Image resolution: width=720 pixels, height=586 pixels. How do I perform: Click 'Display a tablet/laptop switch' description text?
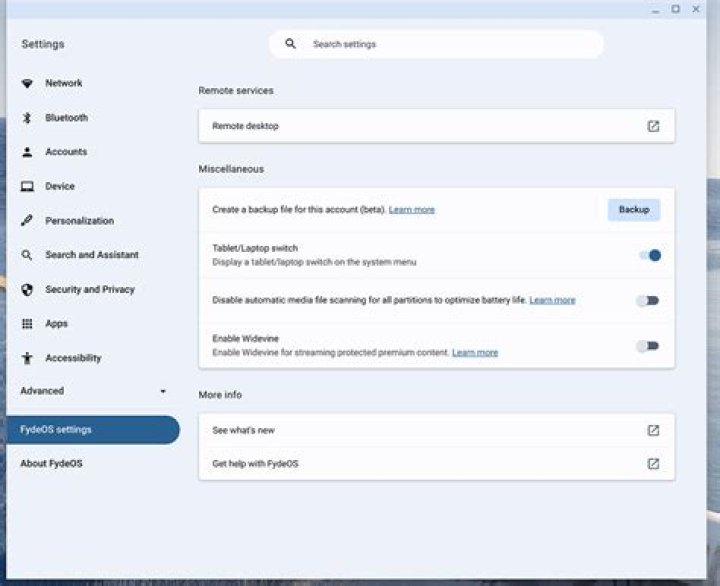(314, 262)
